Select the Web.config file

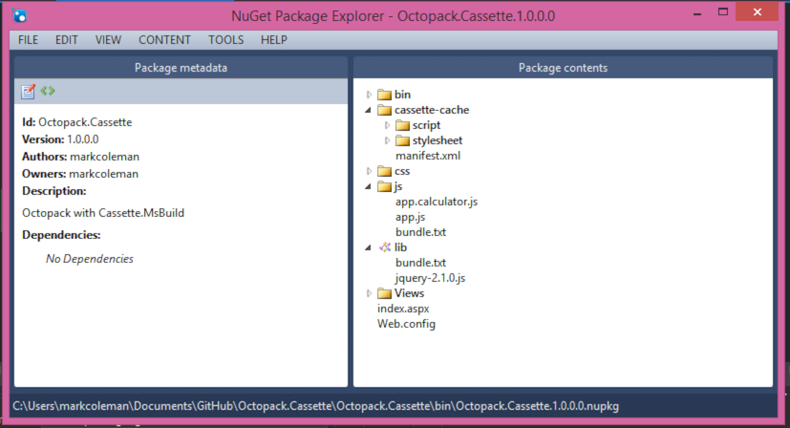click(x=406, y=324)
